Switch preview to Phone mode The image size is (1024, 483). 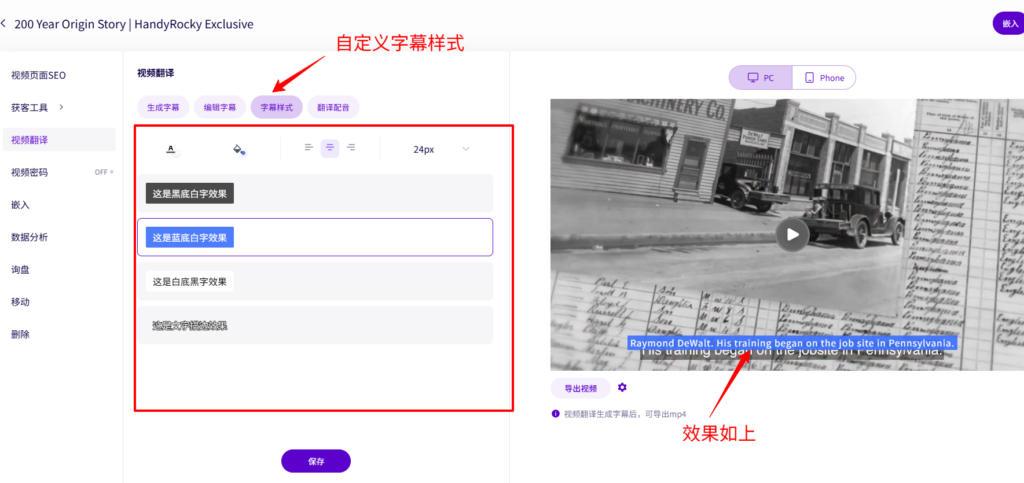coord(824,78)
